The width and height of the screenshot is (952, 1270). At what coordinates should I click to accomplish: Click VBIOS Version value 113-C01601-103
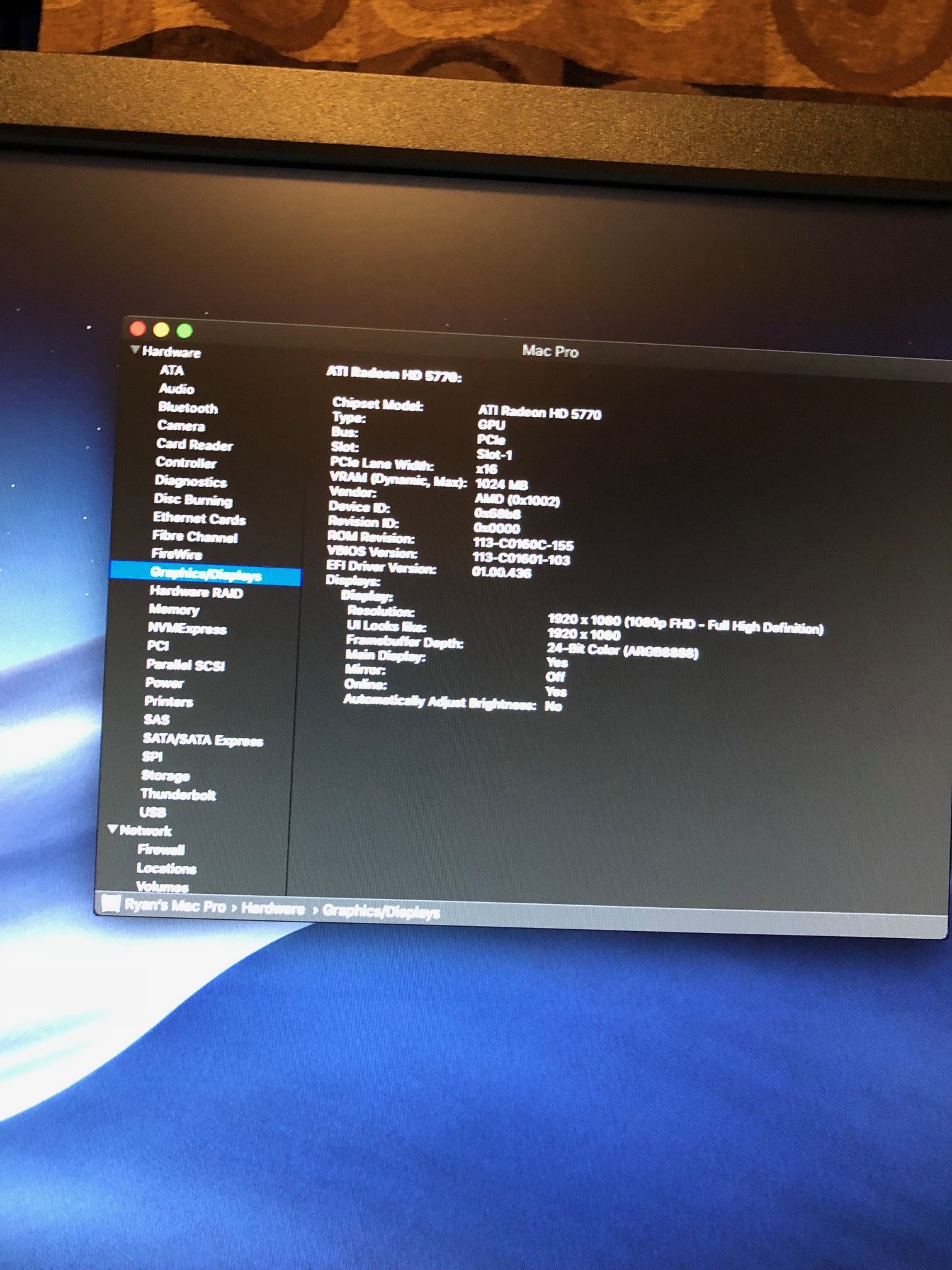pyautogui.click(x=521, y=559)
